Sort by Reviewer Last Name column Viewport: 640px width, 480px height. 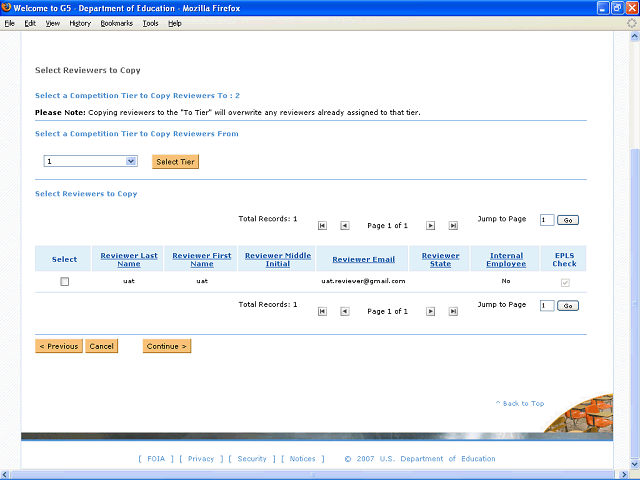tap(129, 260)
